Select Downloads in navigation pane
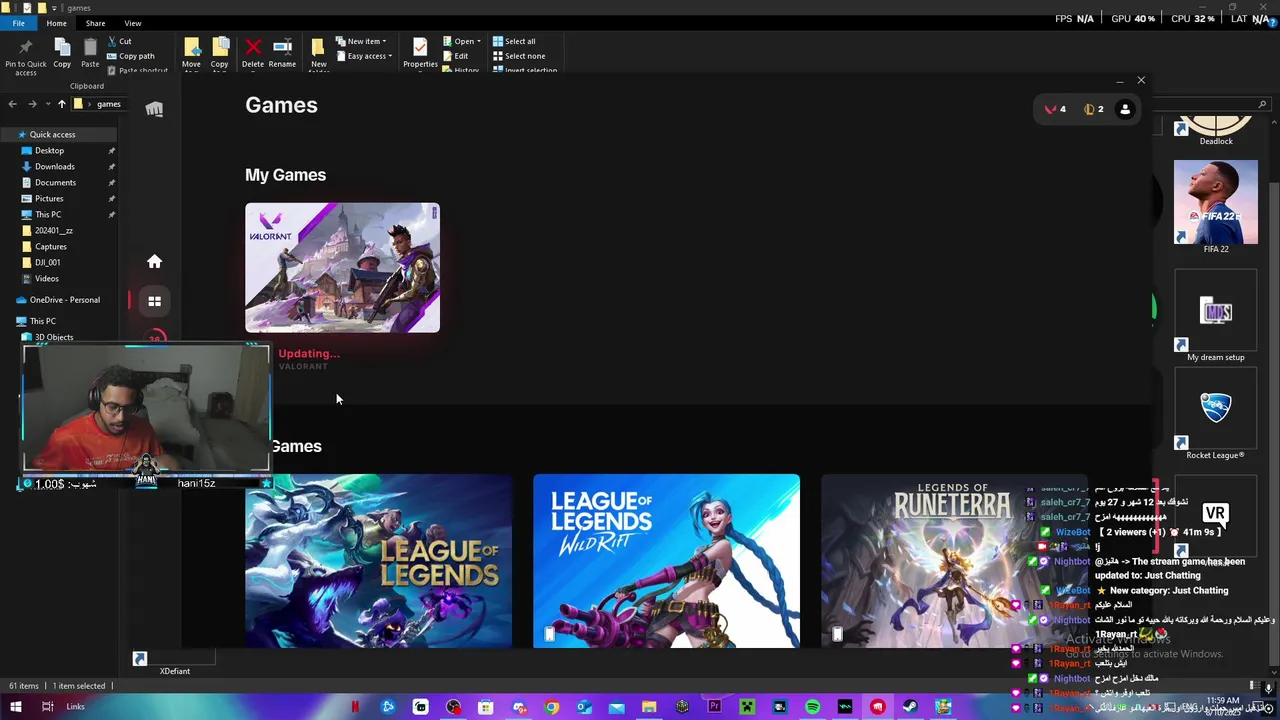The image size is (1280, 720). (x=55, y=166)
